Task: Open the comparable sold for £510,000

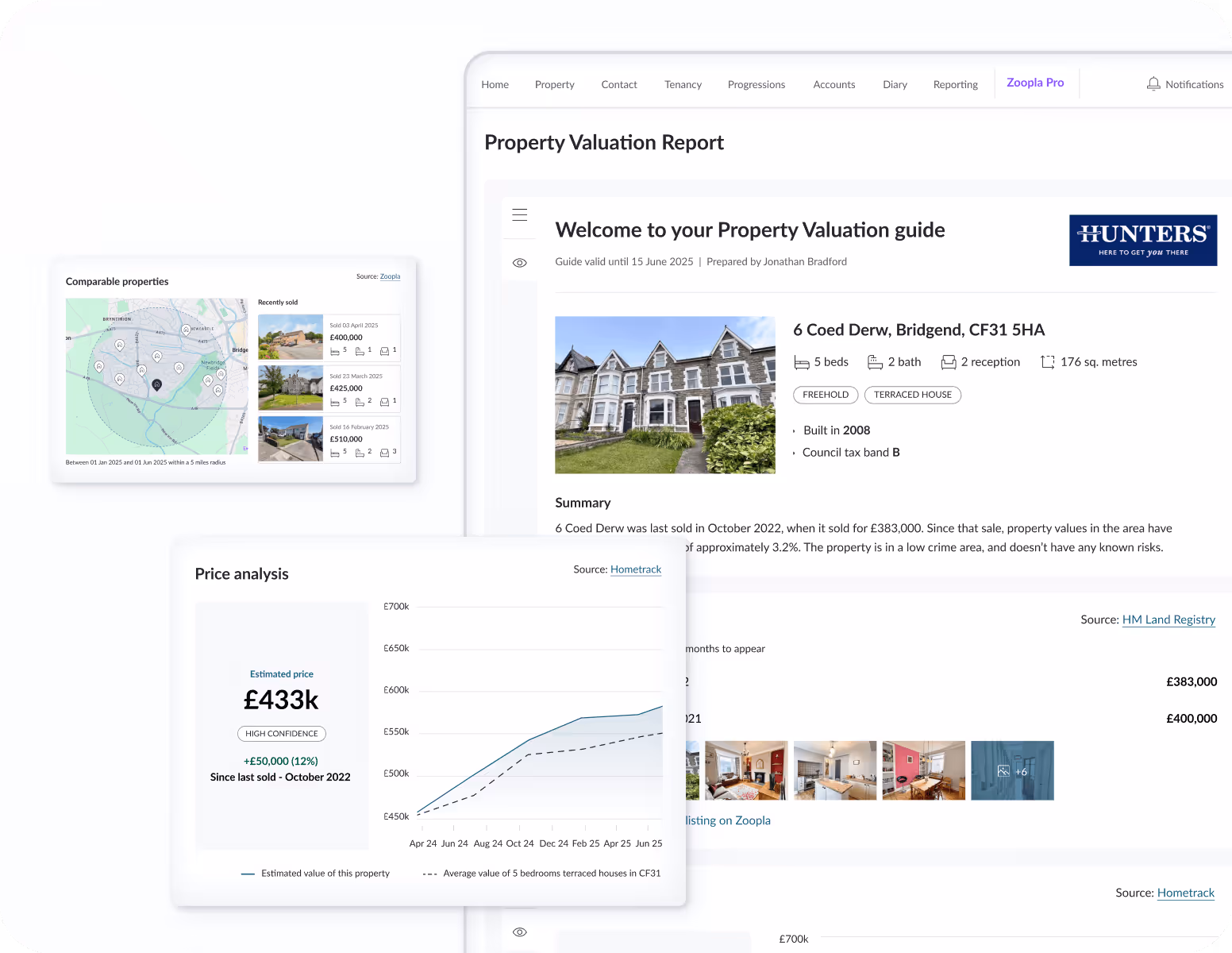Action: (329, 439)
